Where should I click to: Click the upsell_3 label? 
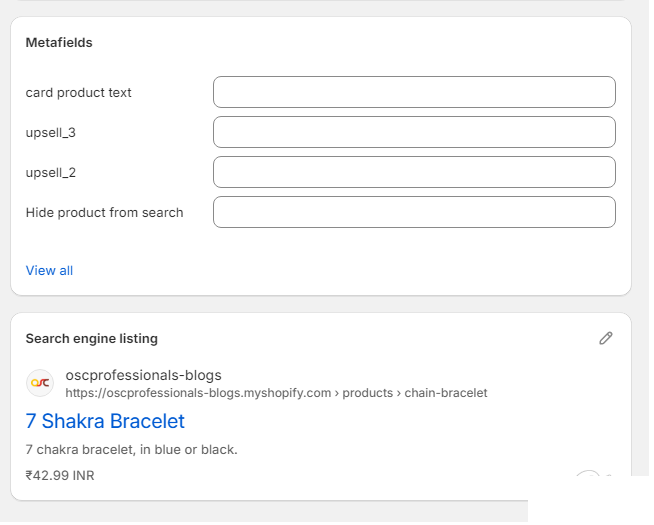[50, 132]
